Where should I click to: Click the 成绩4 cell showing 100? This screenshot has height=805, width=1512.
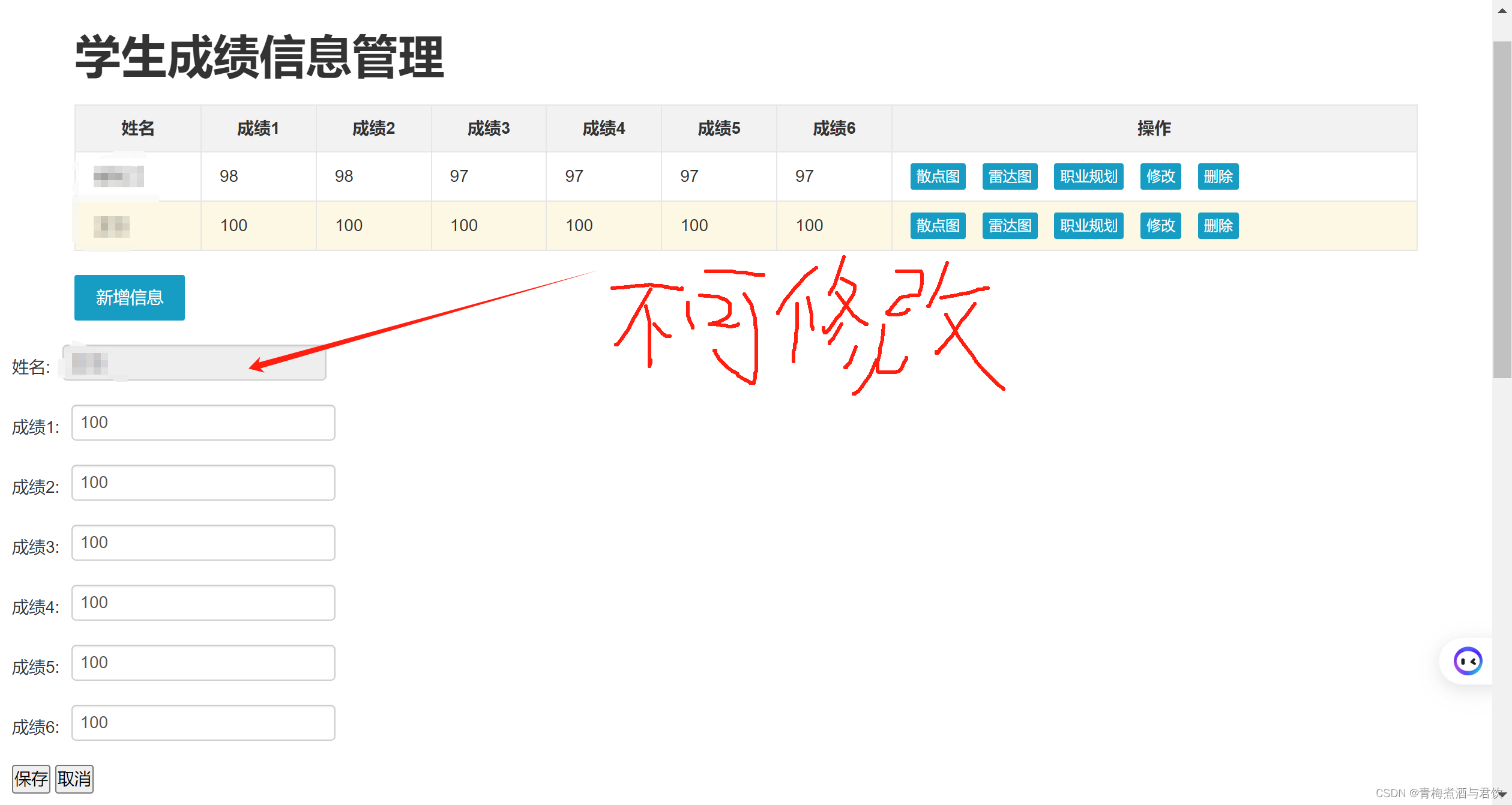(604, 226)
